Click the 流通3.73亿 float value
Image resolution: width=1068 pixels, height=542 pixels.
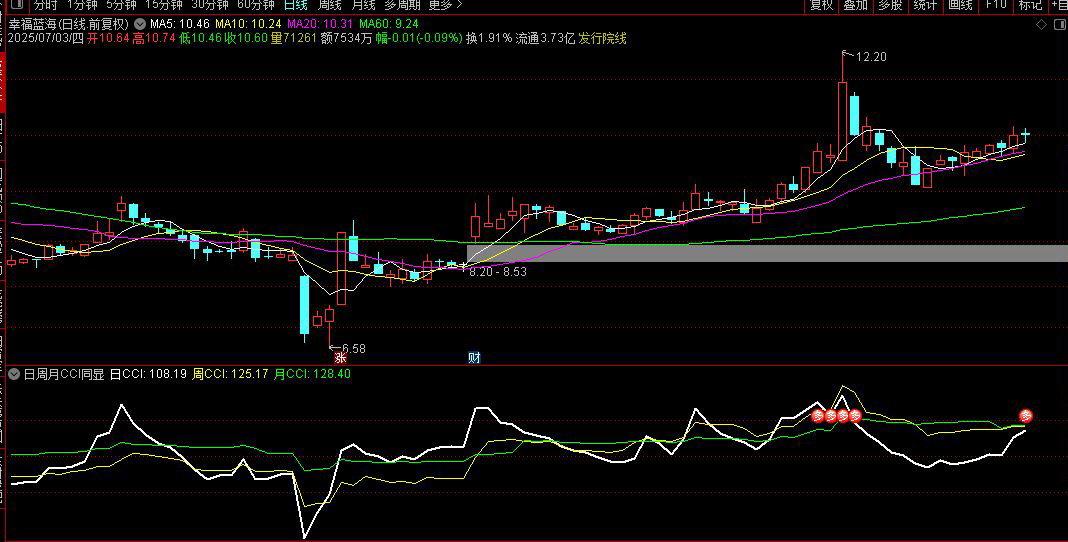(545, 38)
